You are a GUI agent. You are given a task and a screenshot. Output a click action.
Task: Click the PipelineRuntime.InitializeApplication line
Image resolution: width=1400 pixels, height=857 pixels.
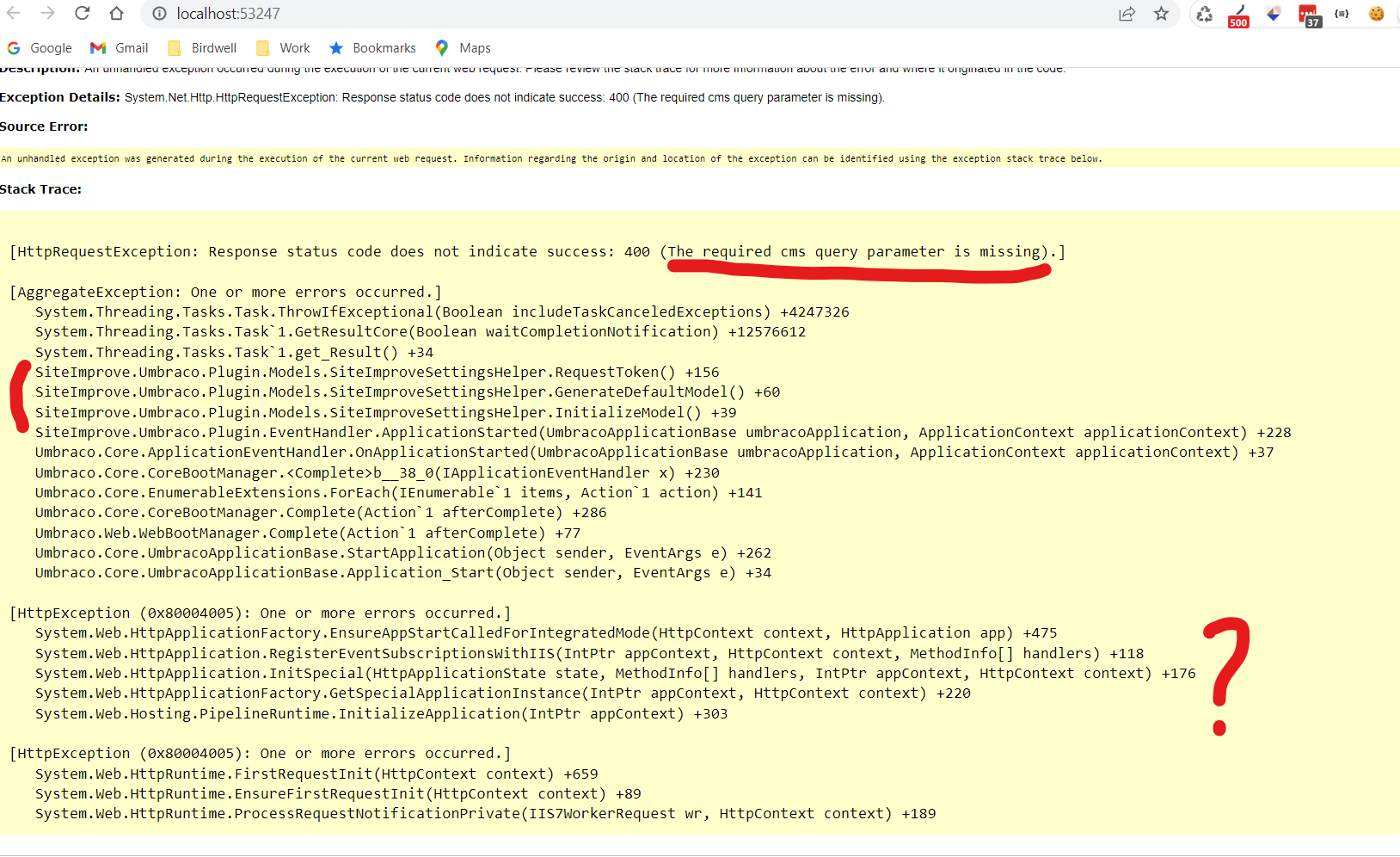click(x=381, y=713)
